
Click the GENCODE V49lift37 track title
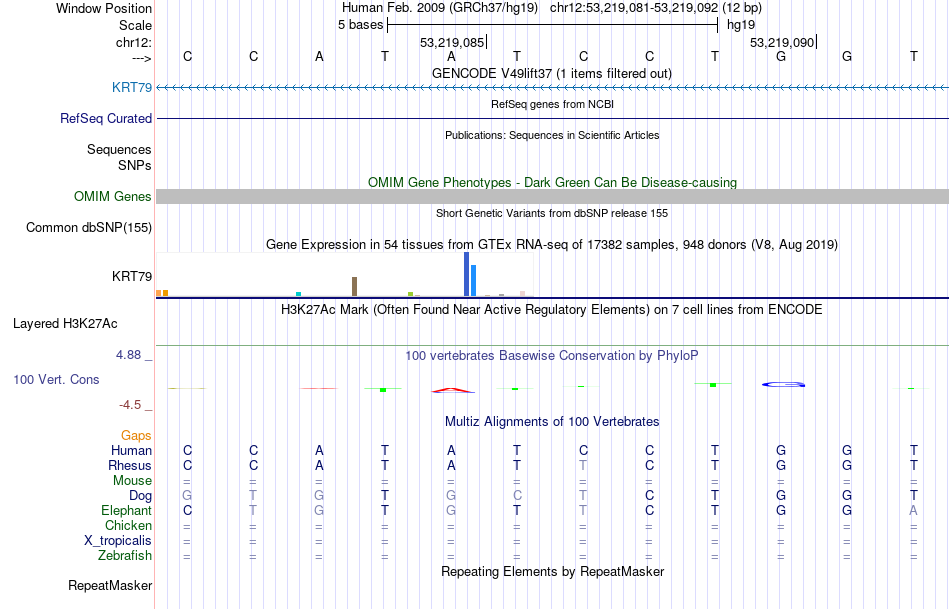pos(551,73)
